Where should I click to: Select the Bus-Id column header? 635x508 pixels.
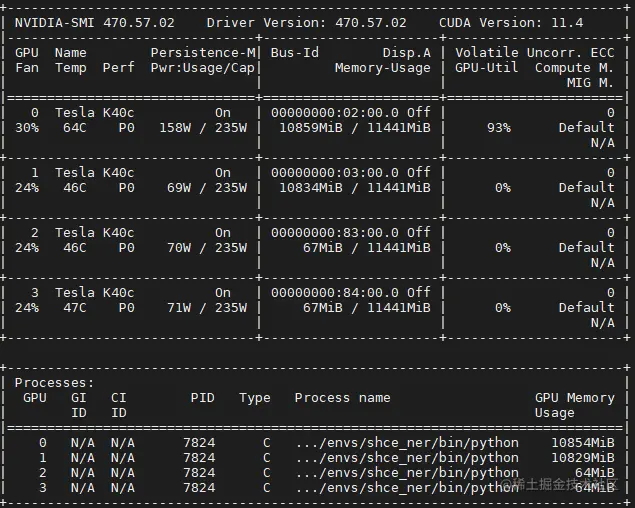coord(294,53)
